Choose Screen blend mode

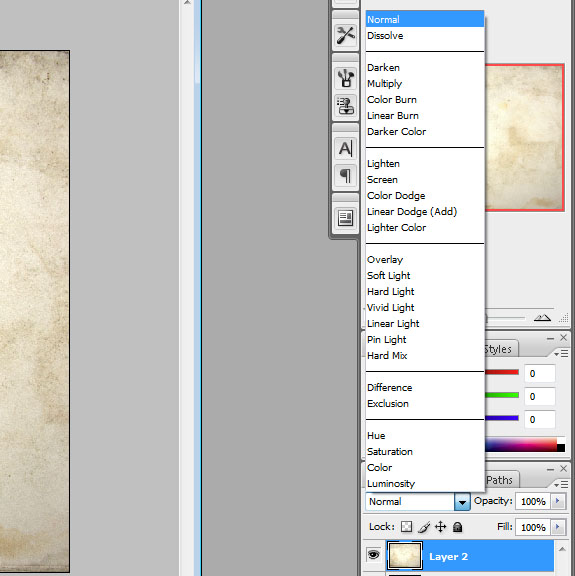pyautogui.click(x=425, y=180)
